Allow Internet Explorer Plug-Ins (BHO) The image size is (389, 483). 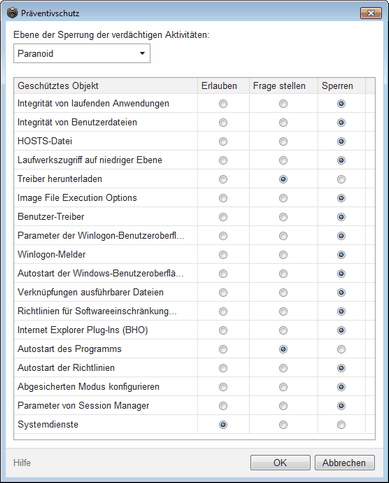223,330
